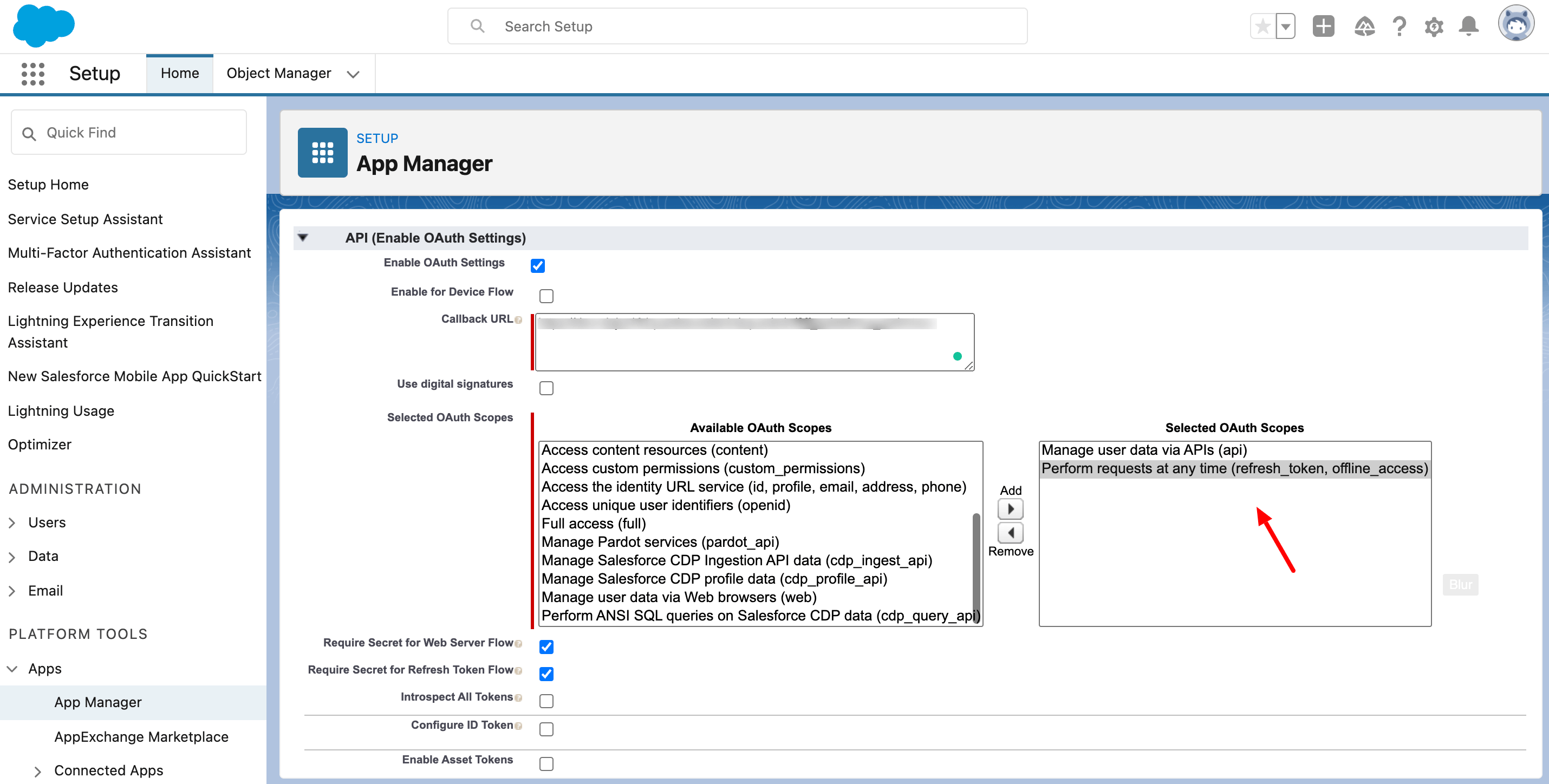The width and height of the screenshot is (1549, 784).
Task: Click the Salesforce cloud logo
Action: [x=43, y=25]
